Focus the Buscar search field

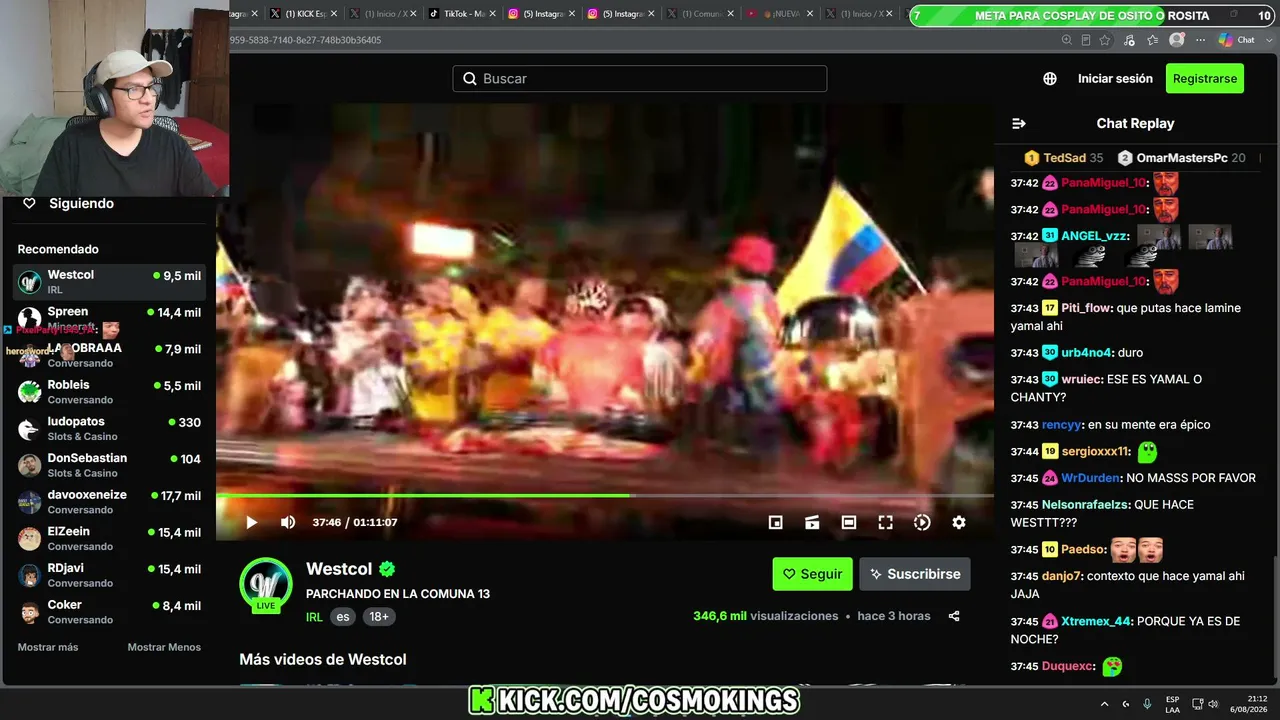point(640,79)
